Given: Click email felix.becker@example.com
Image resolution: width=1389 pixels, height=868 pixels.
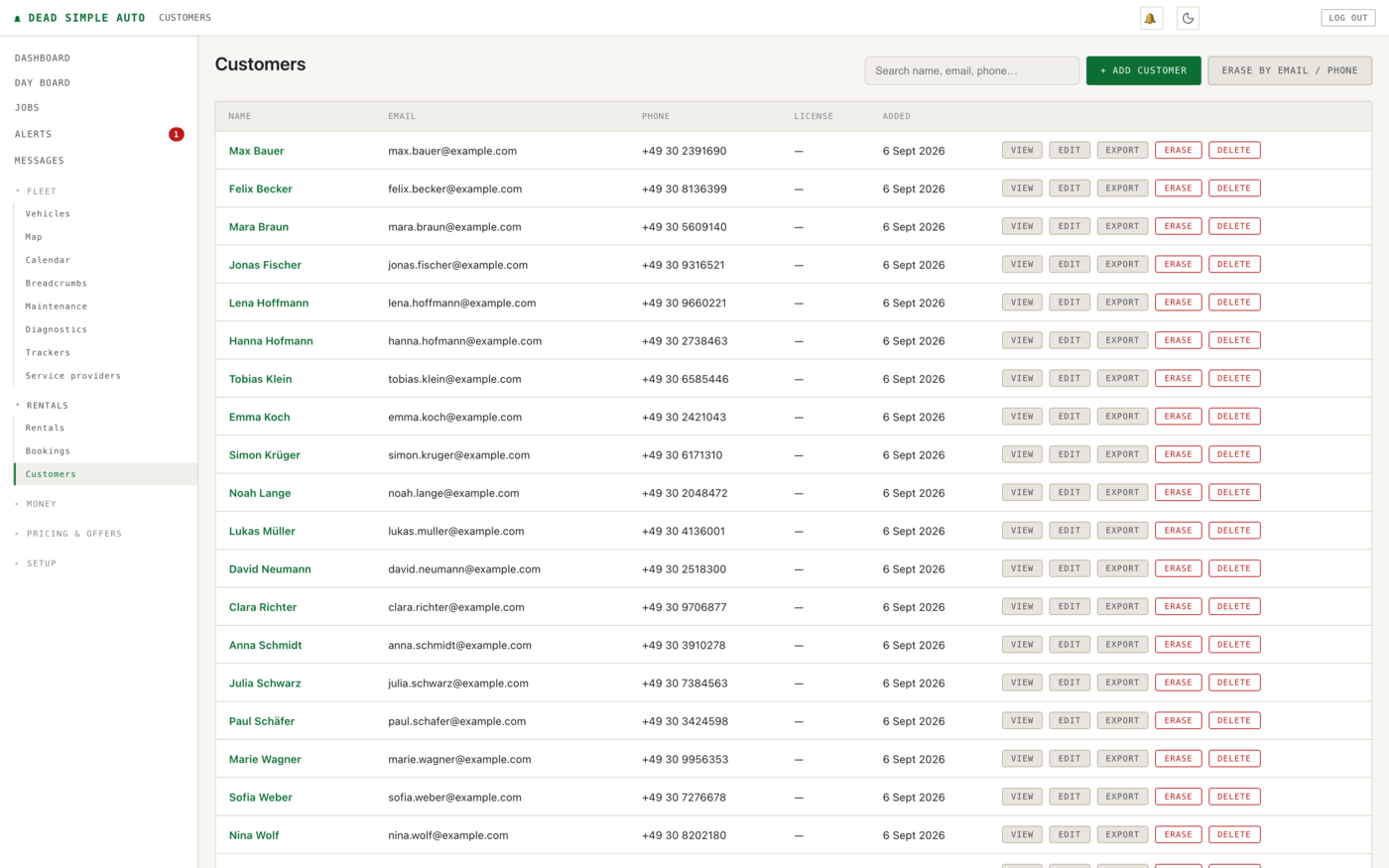Looking at the screenshot, I should click(x=454, y=189).
